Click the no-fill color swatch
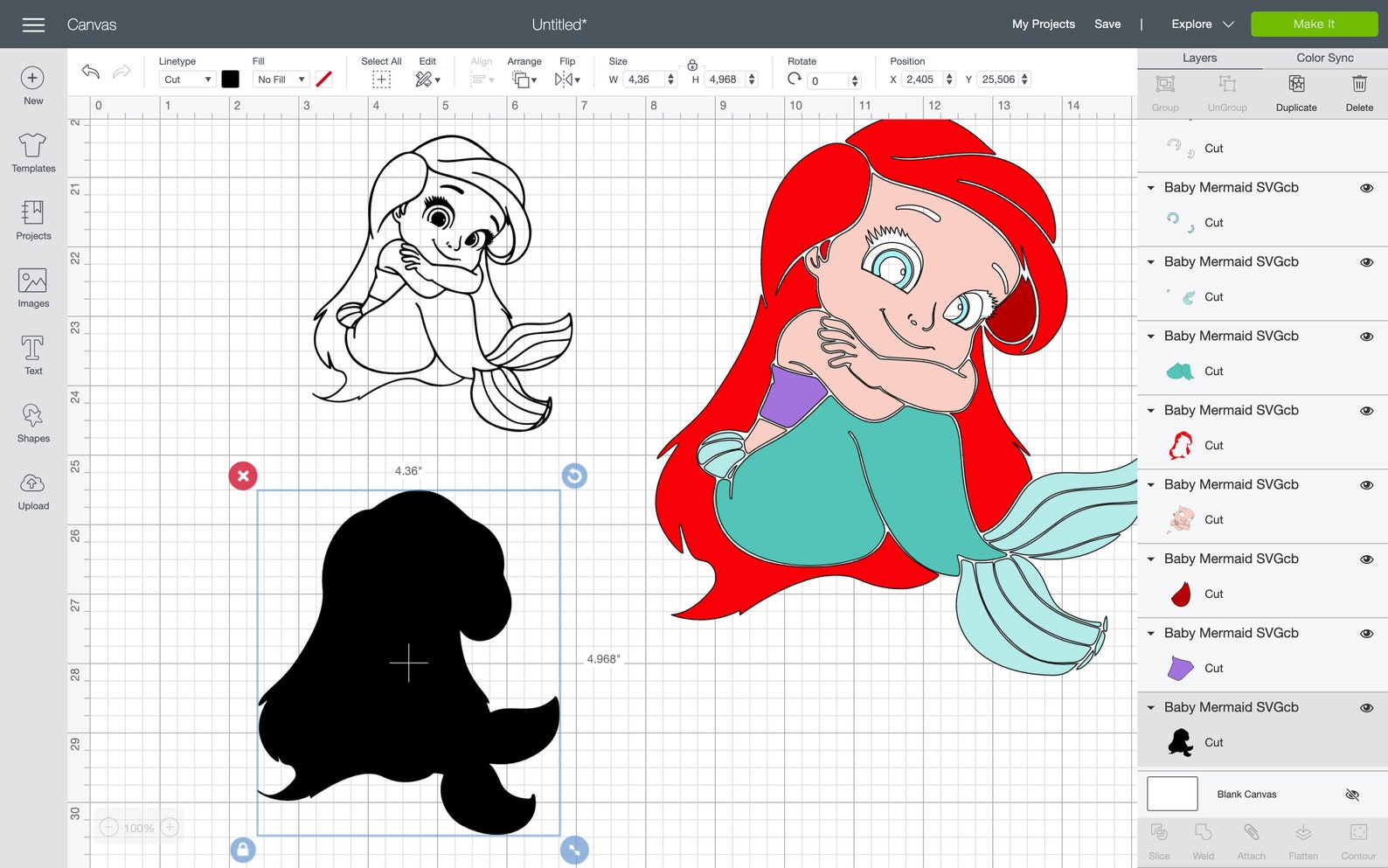 point(323,80)
